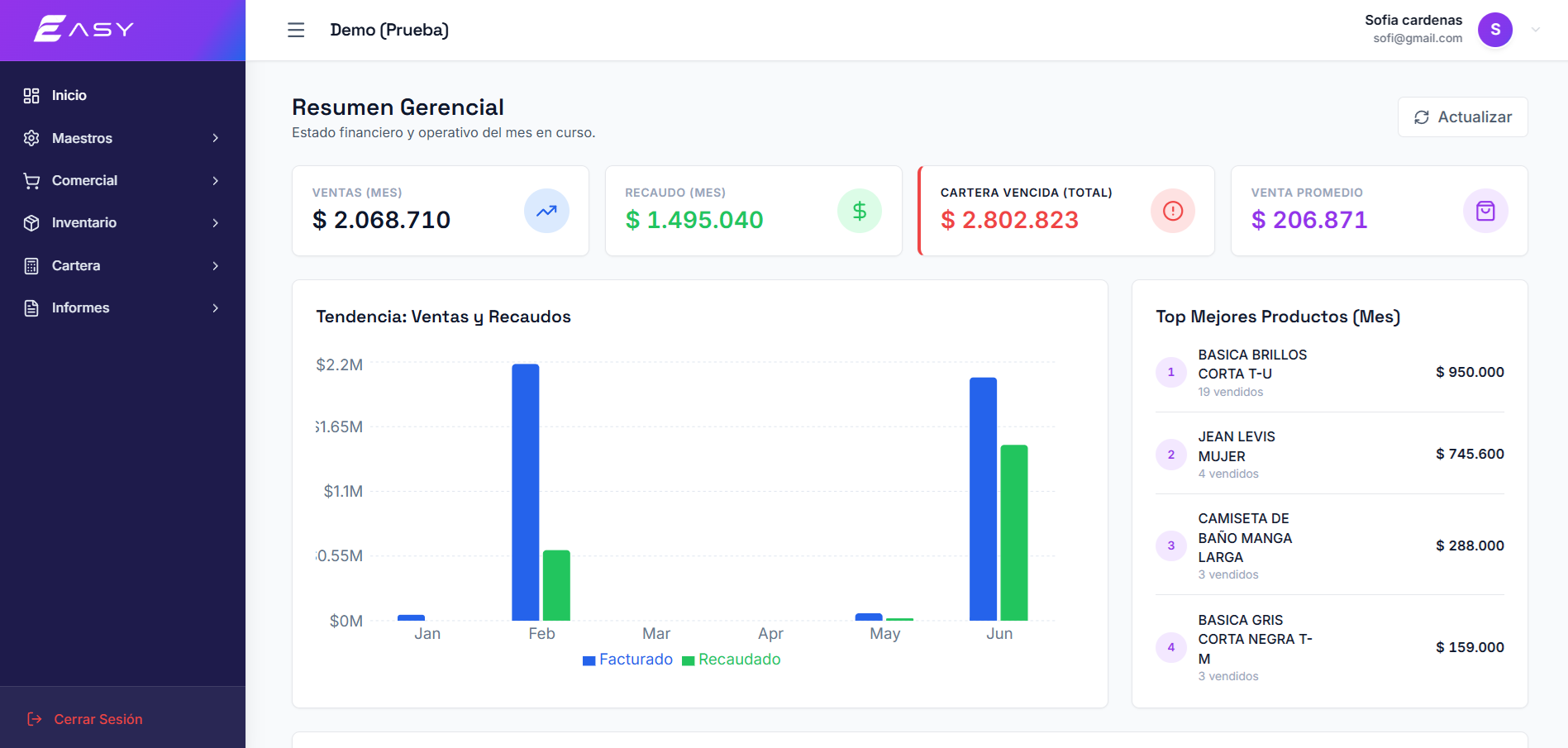Screen dimensions: 1568x748
Task: Click the Cerrar Sesión logout arrow icon
Action: [x=34, y=719]
